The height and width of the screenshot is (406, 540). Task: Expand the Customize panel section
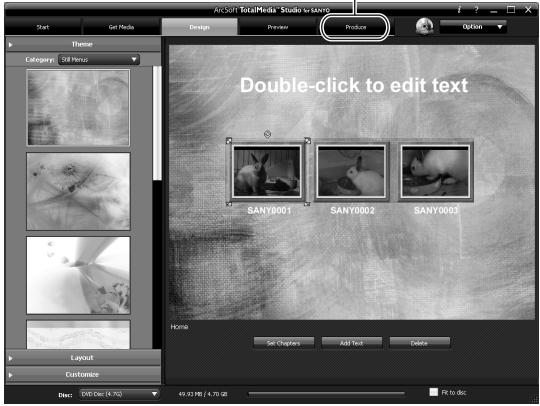coord(83,374)
